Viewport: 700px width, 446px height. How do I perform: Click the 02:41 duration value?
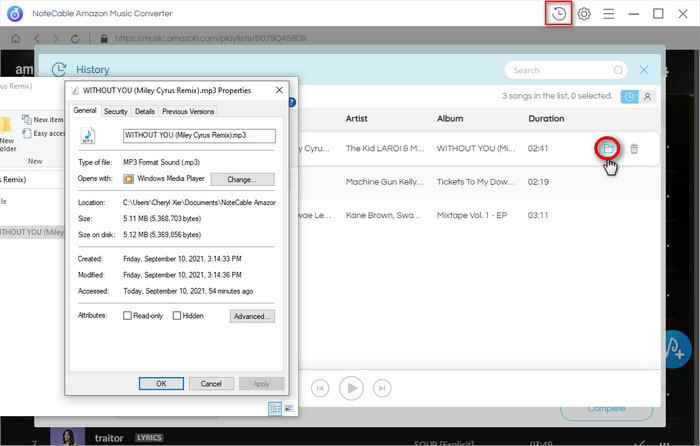(x=538, y=149)
